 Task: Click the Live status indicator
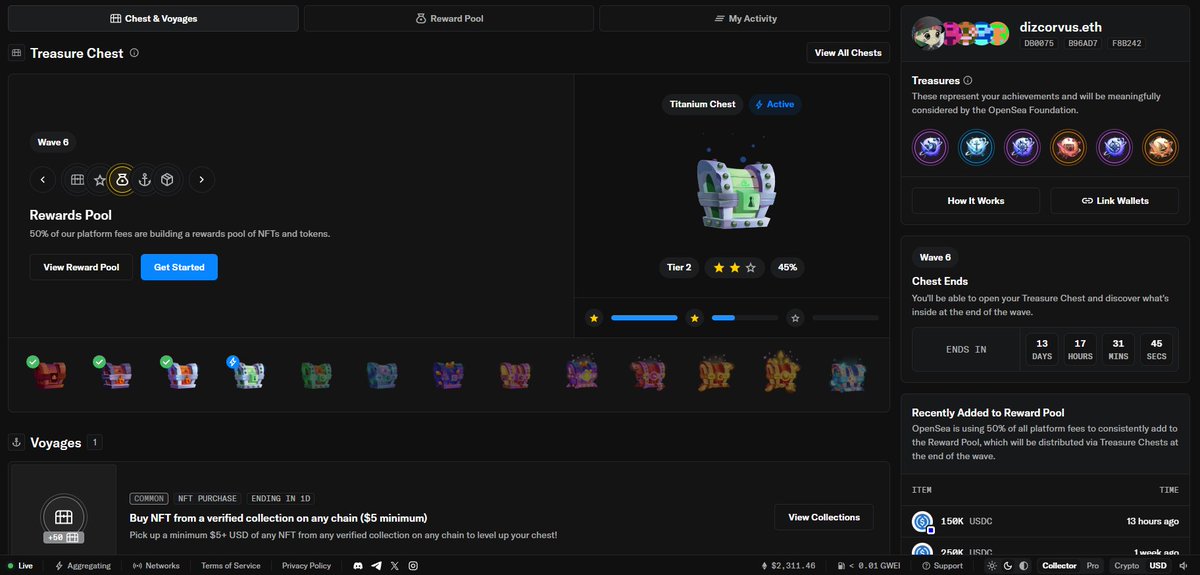[x=20, y=566]
